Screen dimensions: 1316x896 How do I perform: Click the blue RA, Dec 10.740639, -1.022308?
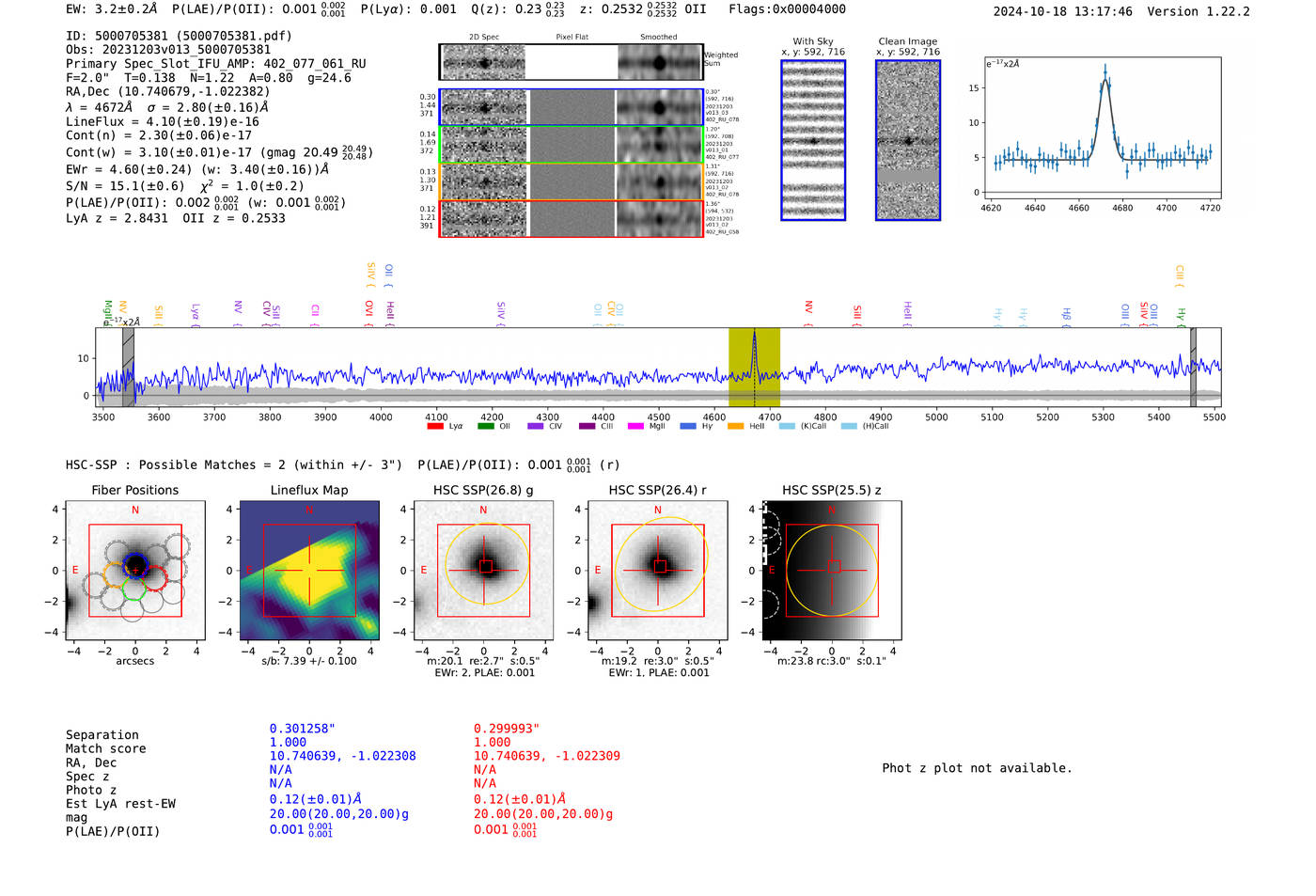tap(343, 756)
